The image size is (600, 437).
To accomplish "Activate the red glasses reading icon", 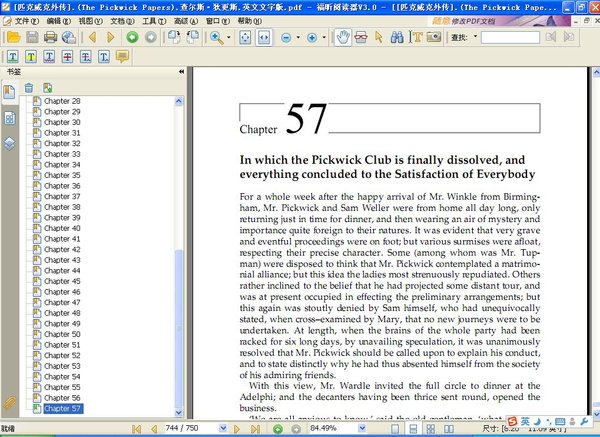I will pyautogui.click(x=360, y=38).
